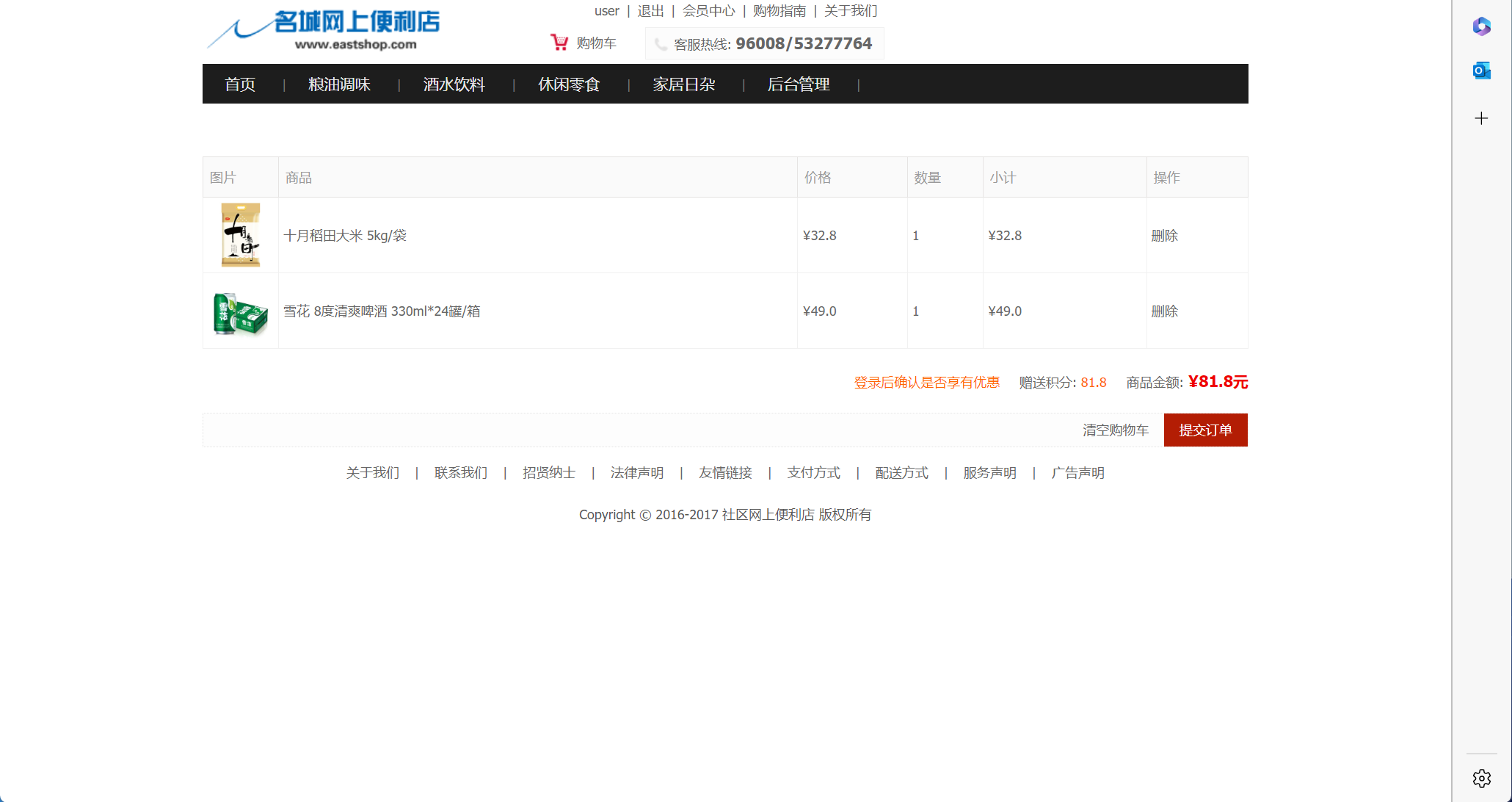Click the rice product thumbnail
The width and height of the screenshot is (1512, 802).
[x=241, y=235]
